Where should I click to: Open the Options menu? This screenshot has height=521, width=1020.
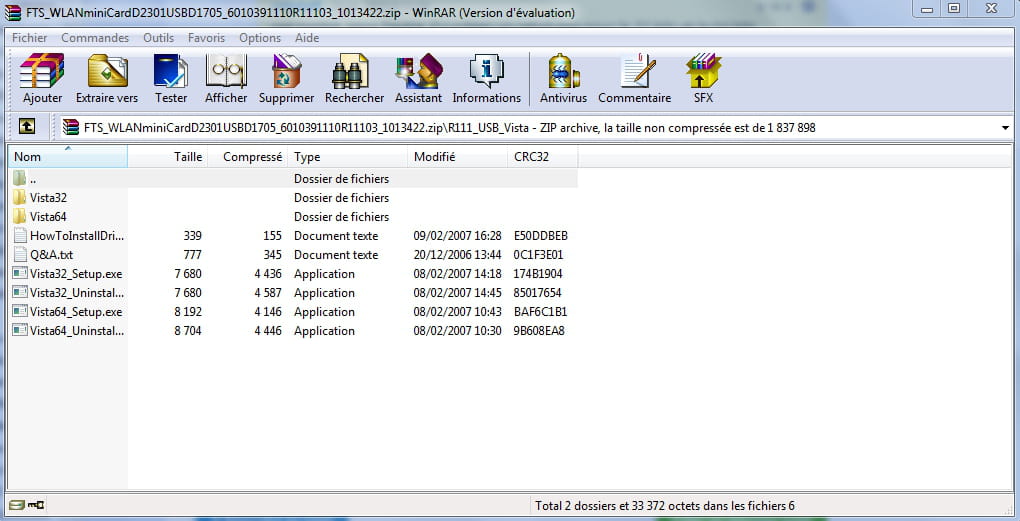click(x=260, y=38)
